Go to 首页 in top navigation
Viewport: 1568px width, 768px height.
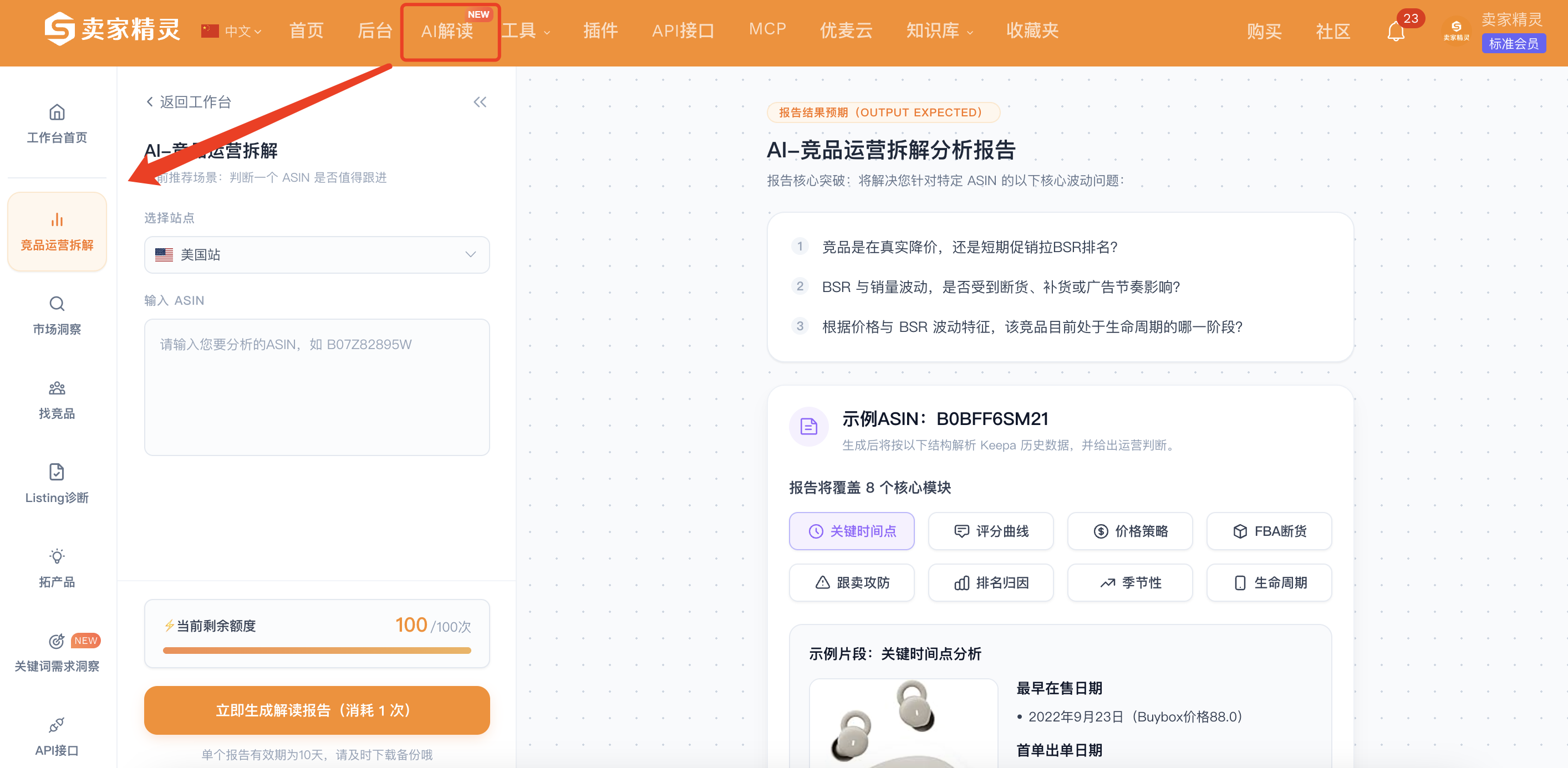306,30
